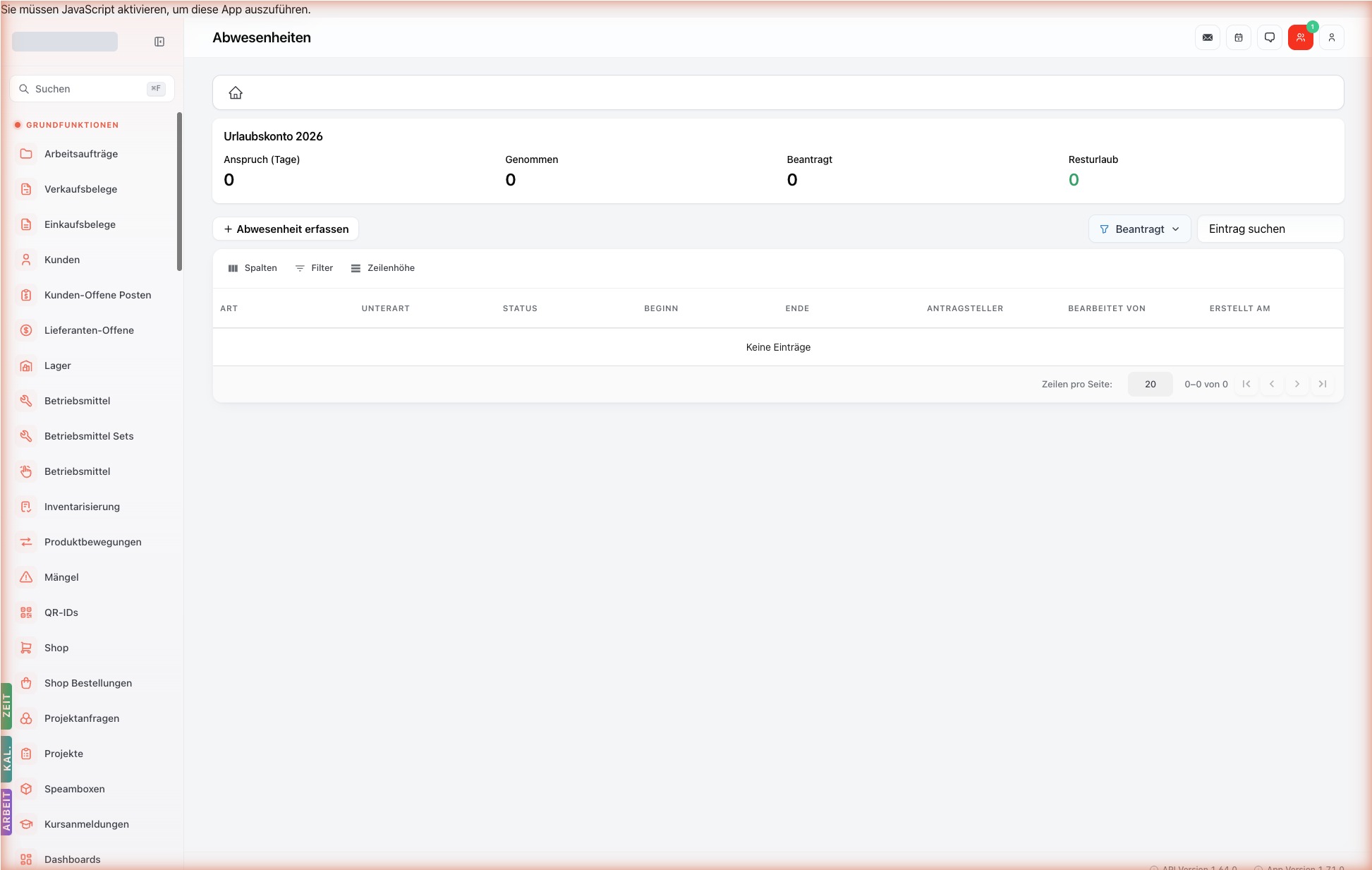Screen dimensions: 1372x870
Task: Click the red users notification icon
Action: tap(1301, 37)
